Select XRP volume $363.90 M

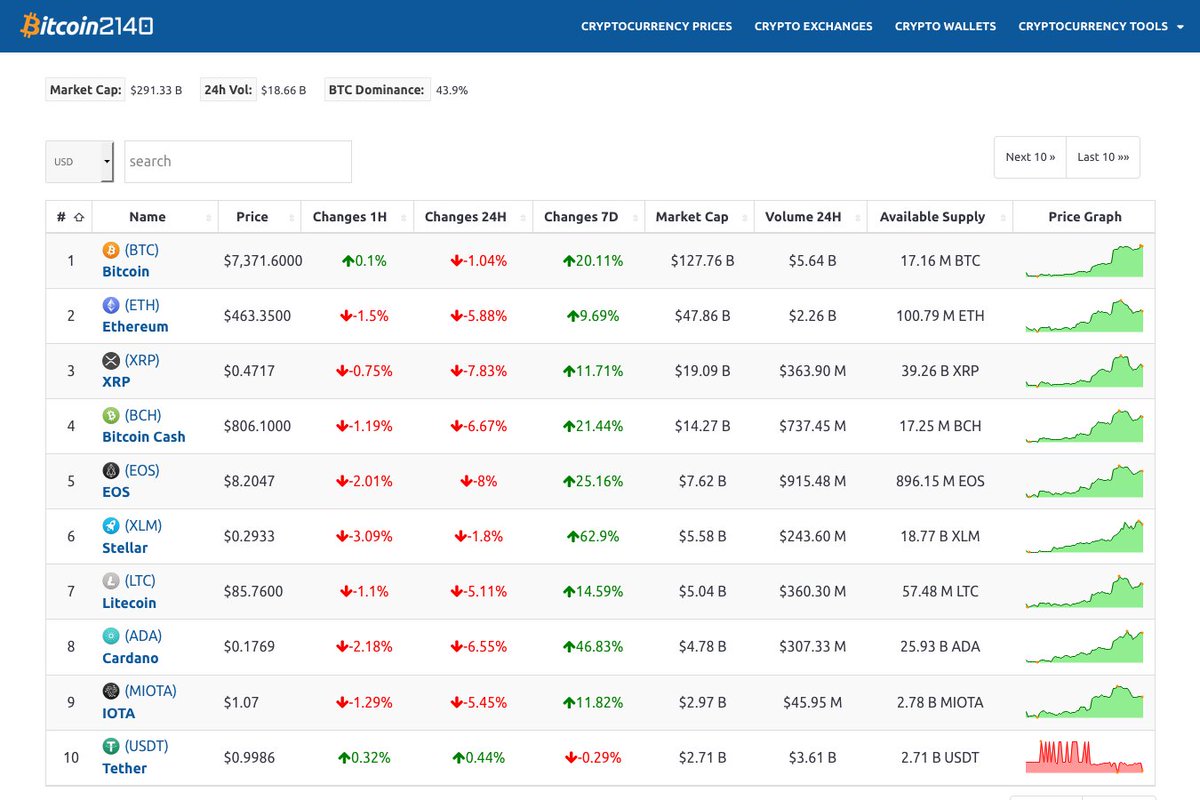point(813,370)
